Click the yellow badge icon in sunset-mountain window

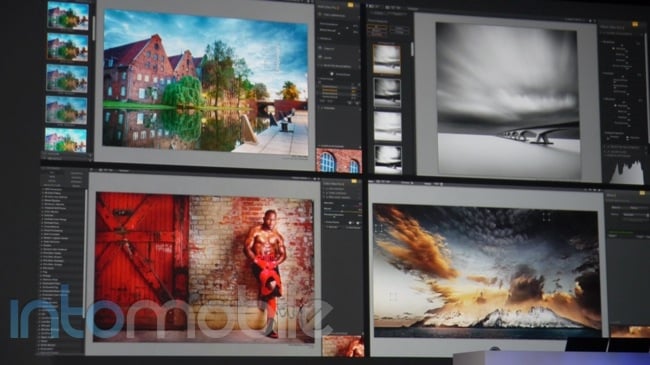[x=642, y=193]
